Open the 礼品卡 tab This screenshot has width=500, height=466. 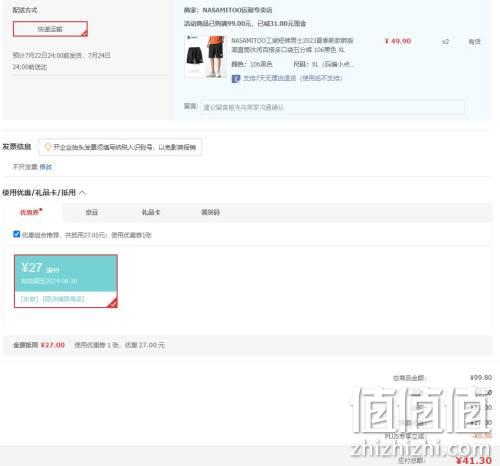151,212
